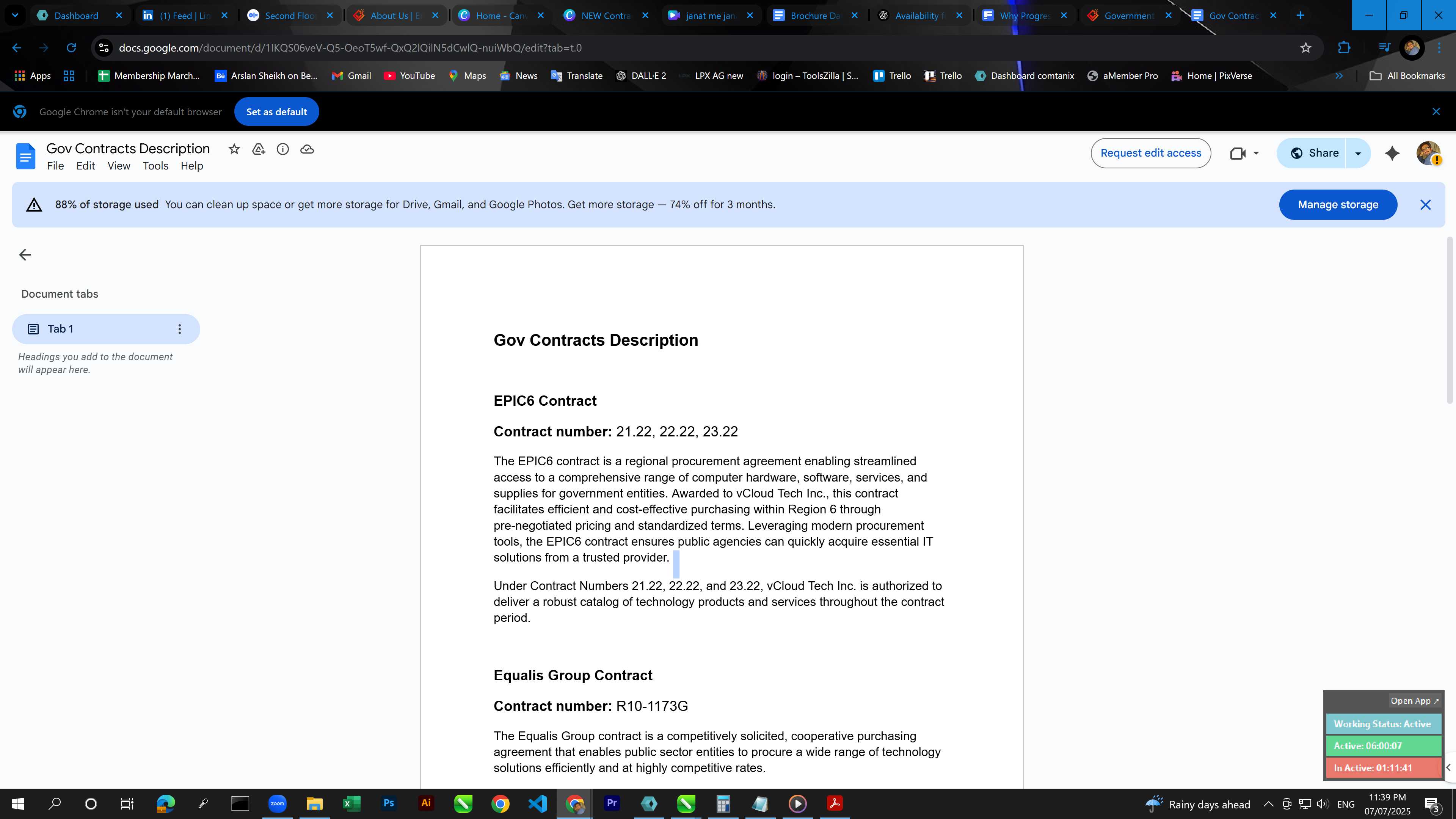1456x819 pixels.
Task: Collapse the side panel arrow at right edge
Action: click(x=1449, y=767)
